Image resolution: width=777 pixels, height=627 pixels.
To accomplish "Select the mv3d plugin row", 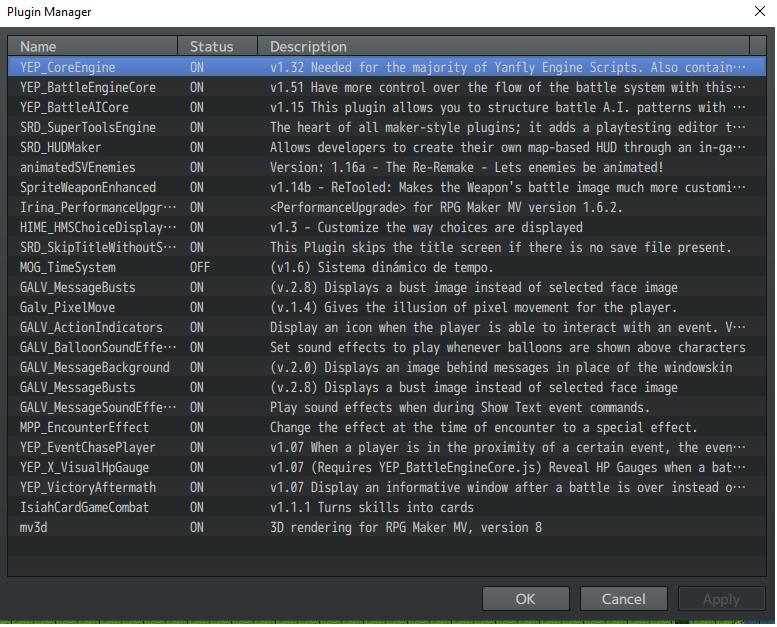I will 387,527.
